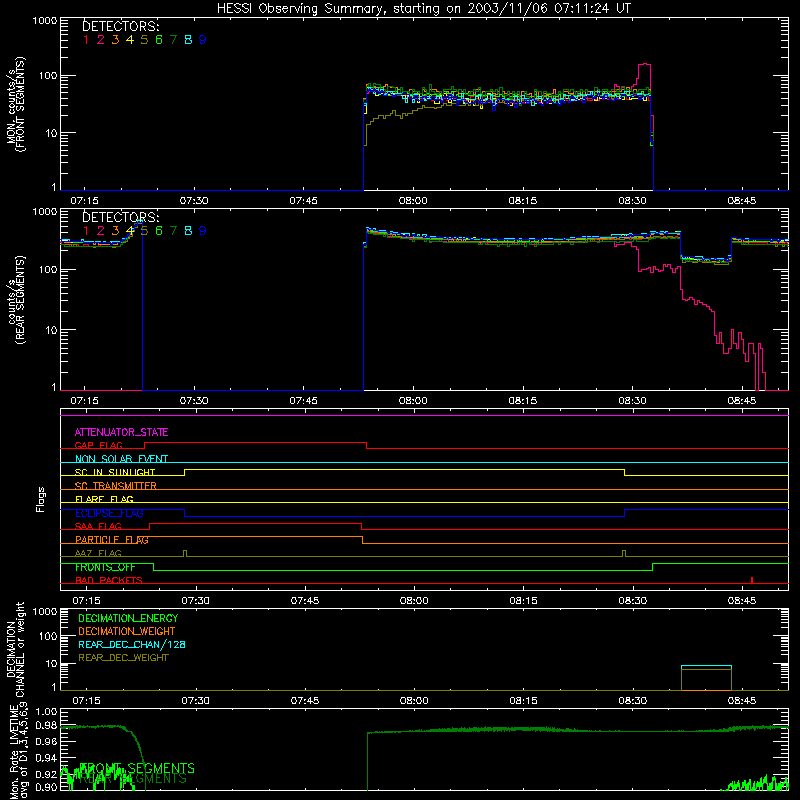
Task: Click olive detector number 5 in the front segments legend
Action: coord(144,40)
